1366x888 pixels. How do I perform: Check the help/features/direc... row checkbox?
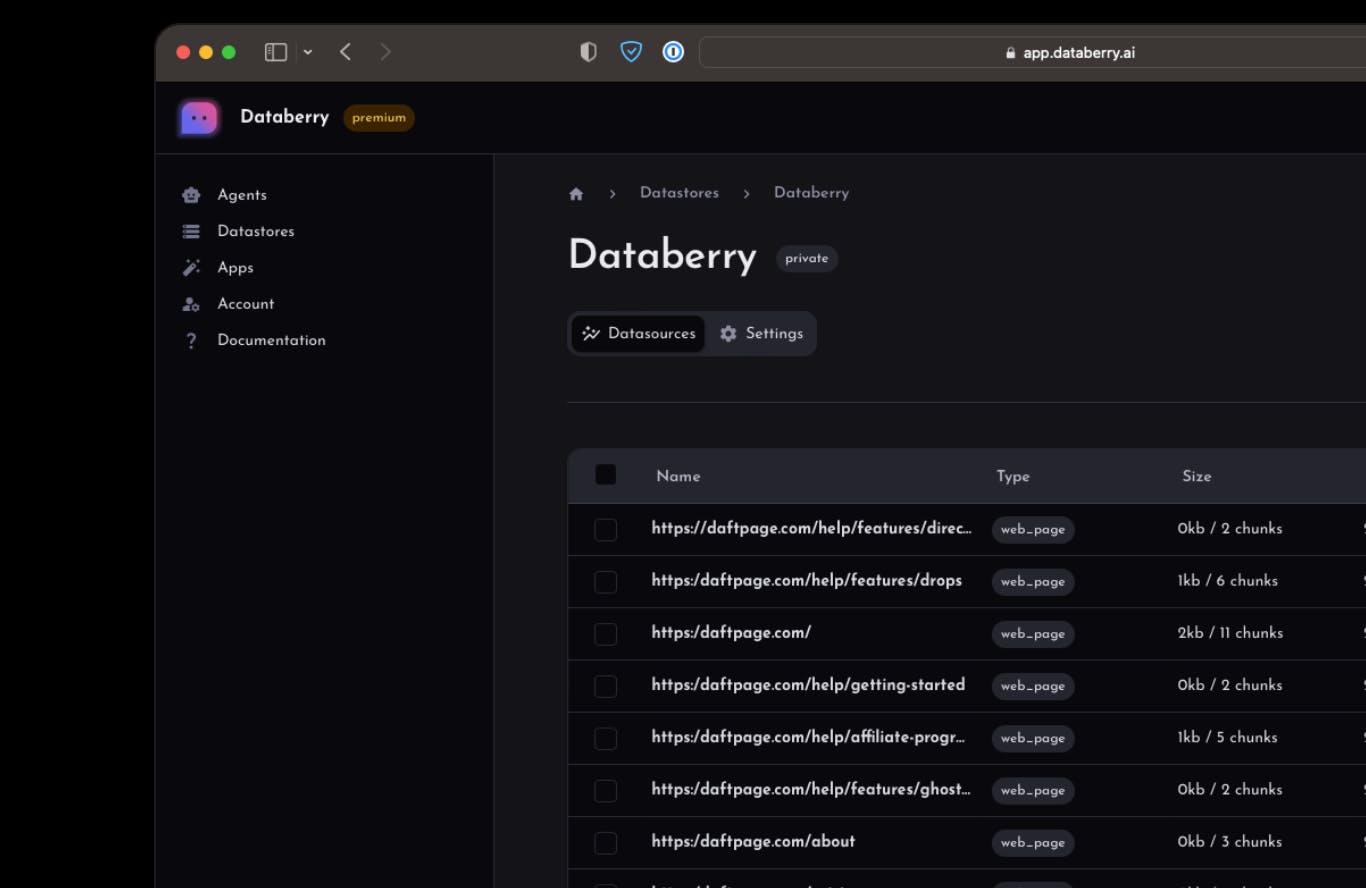point(606,530)
